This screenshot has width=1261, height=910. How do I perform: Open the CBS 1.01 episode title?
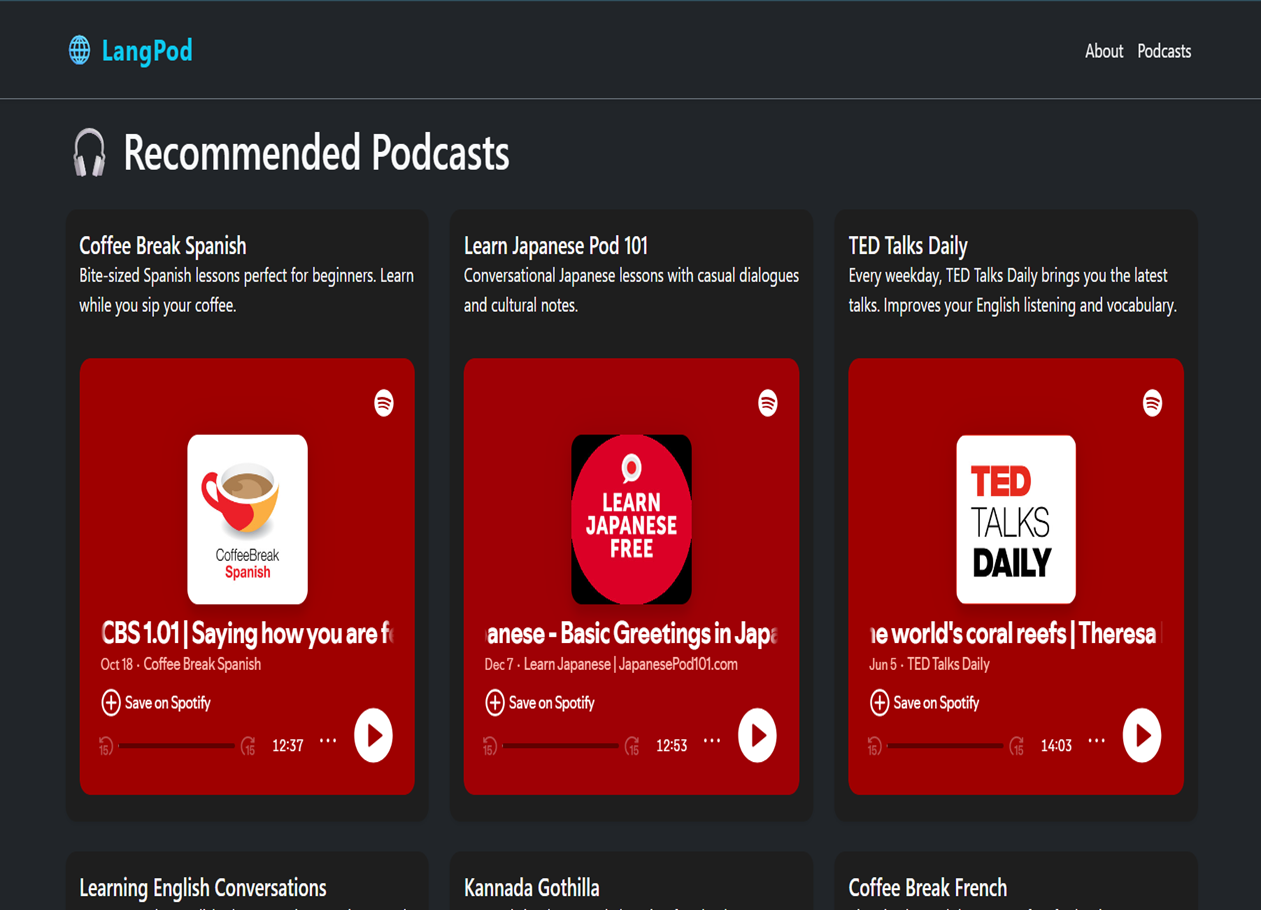(x=247, y=633)
